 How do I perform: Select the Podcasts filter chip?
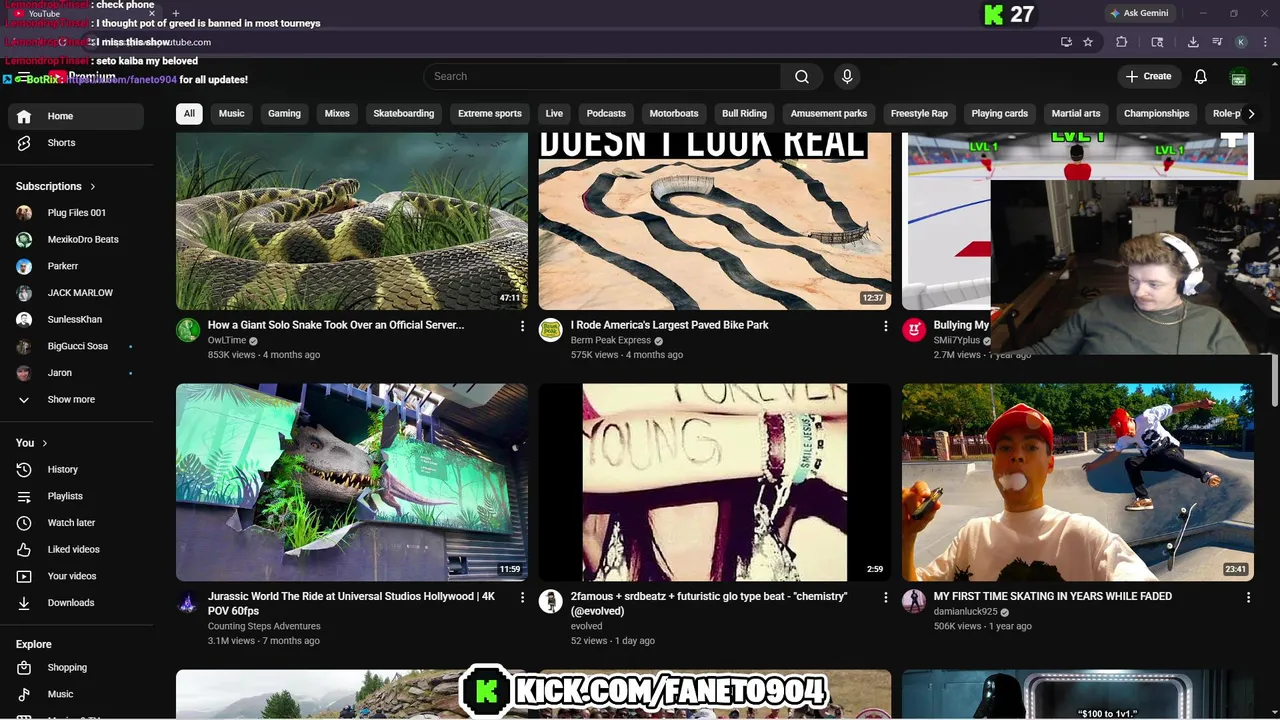[606, 113]
